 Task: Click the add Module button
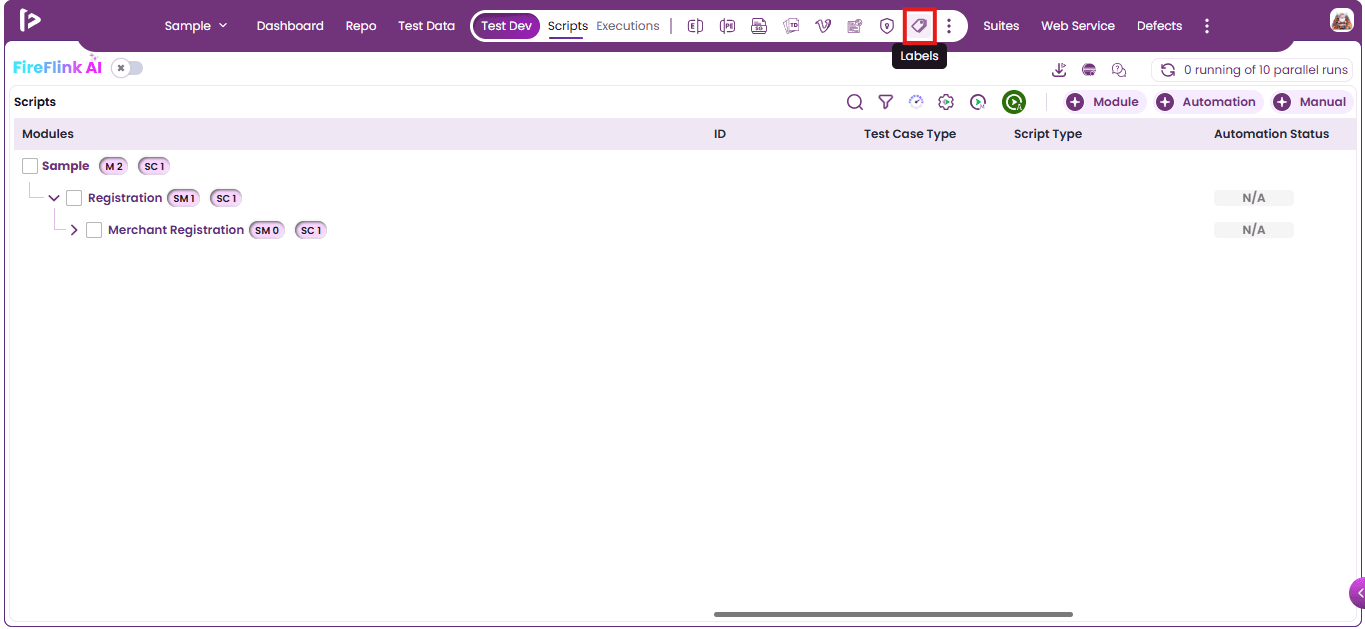tap(1103, 102)
